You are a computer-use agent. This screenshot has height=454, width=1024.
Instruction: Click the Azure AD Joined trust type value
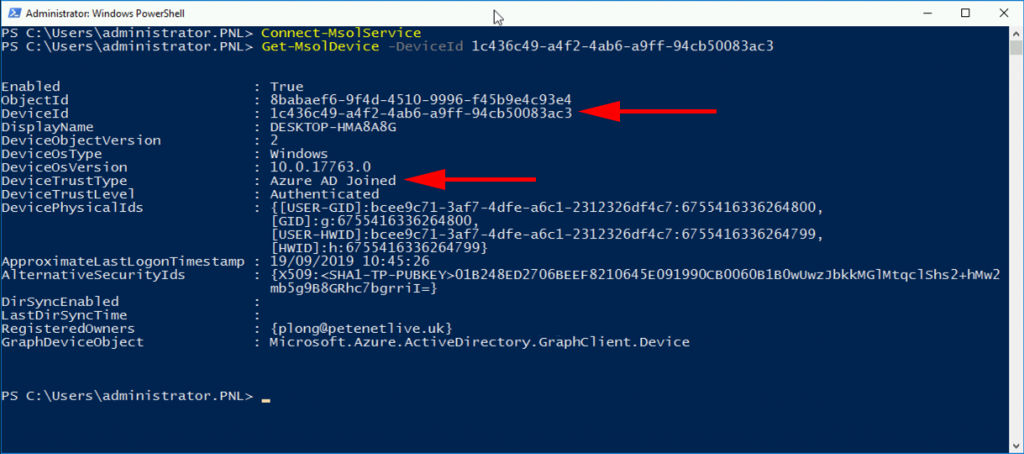pos(333,180)
